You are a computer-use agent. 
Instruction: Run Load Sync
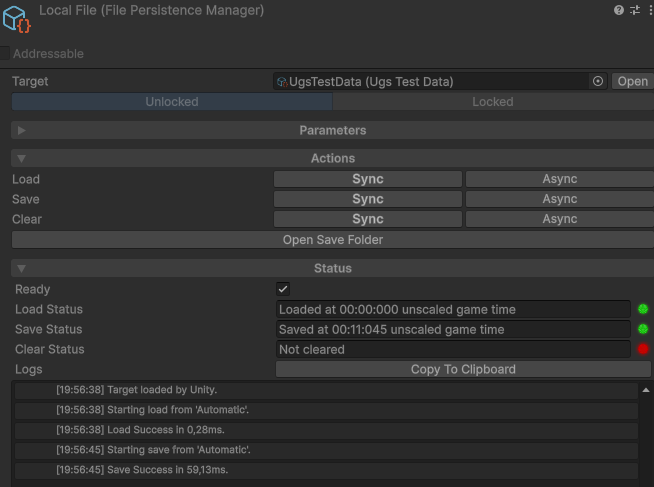point(368,179)
